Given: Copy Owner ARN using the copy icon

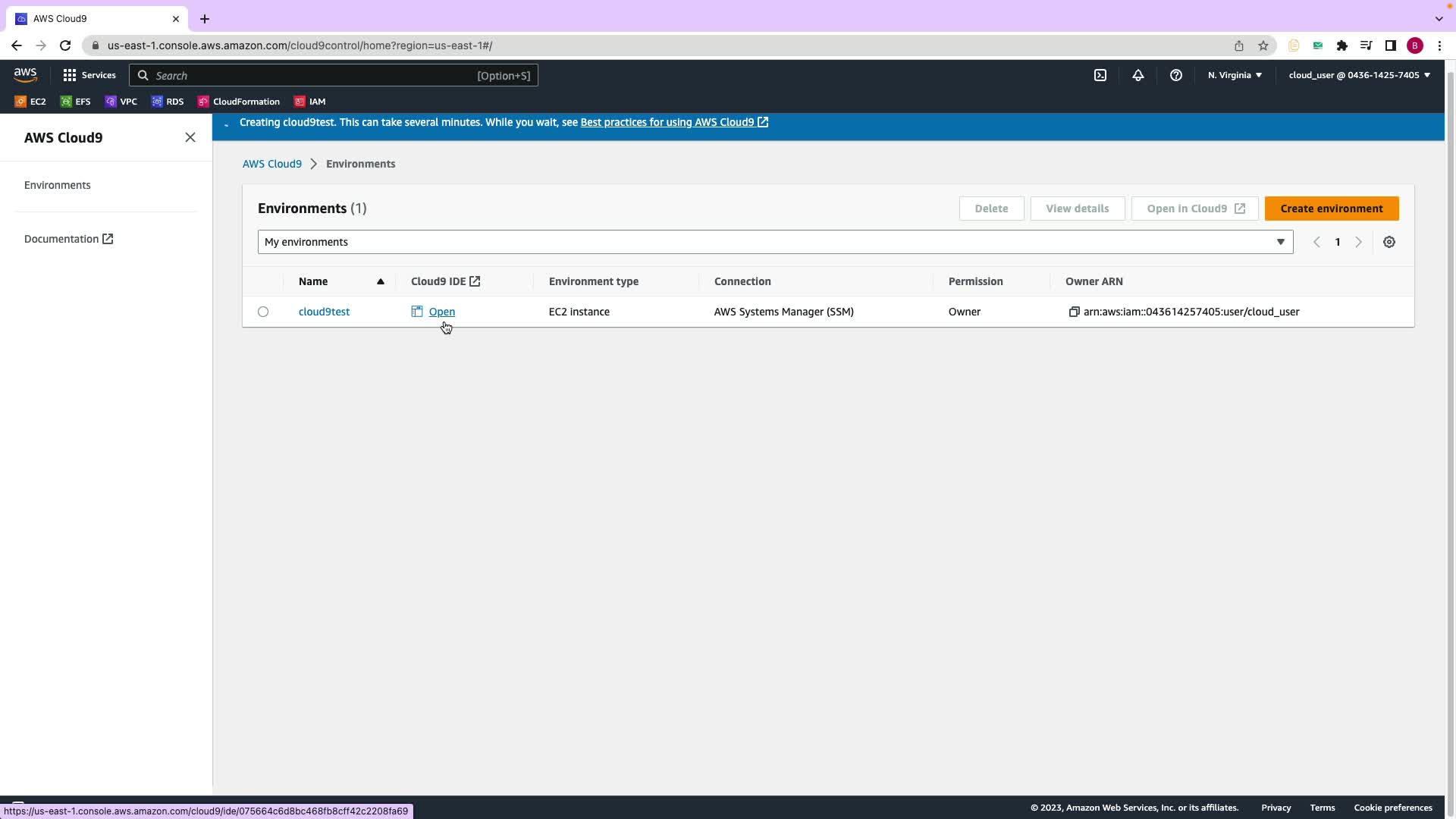Looking at the screenshot, I should [1074, 312].
